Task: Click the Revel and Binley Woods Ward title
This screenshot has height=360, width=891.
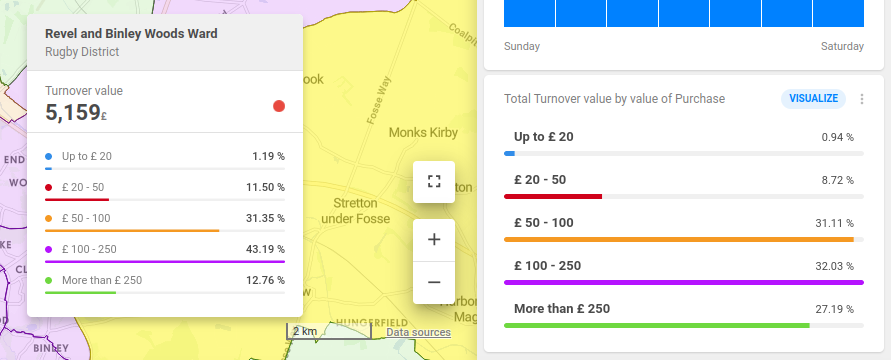Action: 131,34
